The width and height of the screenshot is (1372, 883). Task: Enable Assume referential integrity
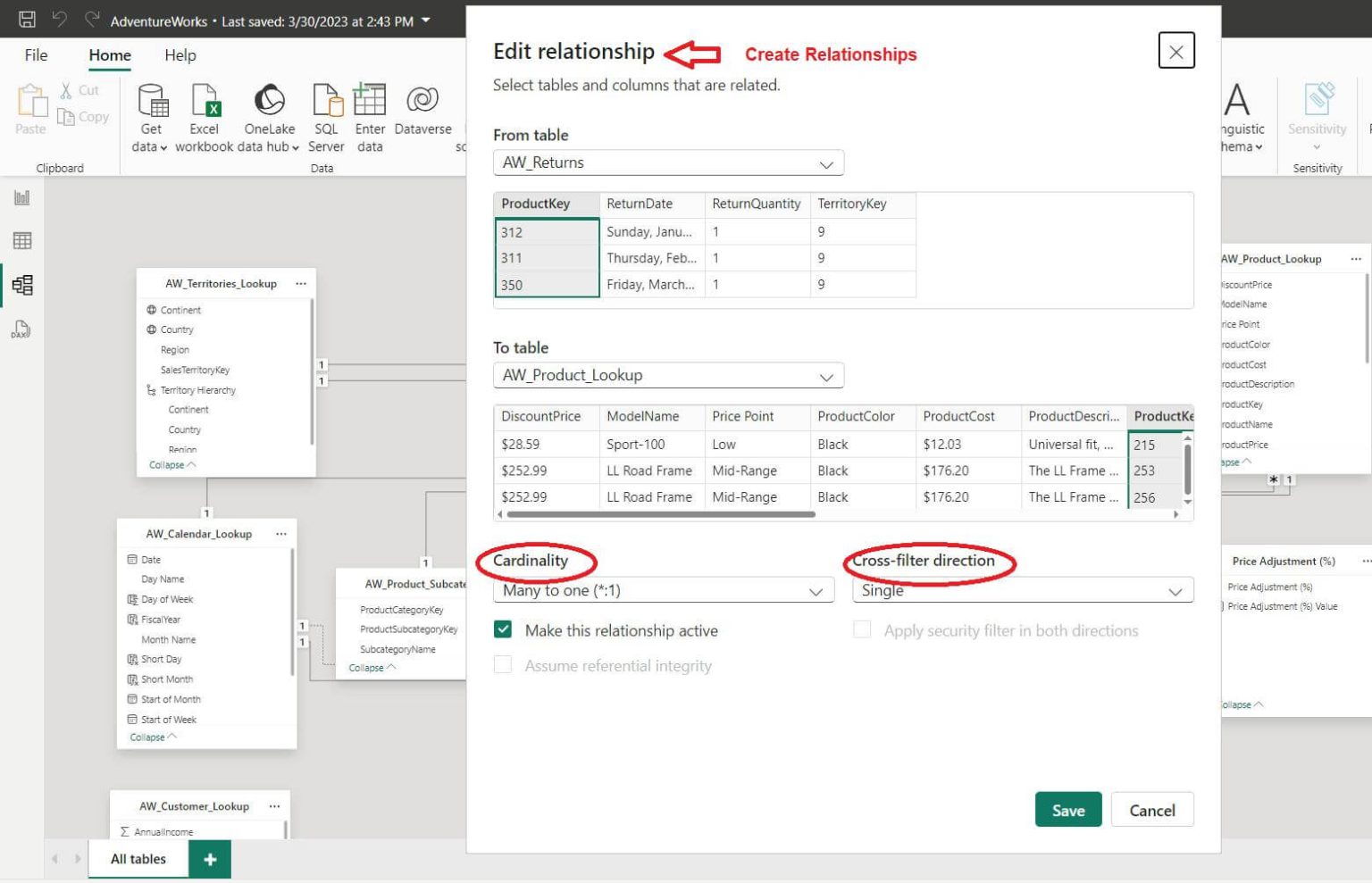[x=502, y=665]
